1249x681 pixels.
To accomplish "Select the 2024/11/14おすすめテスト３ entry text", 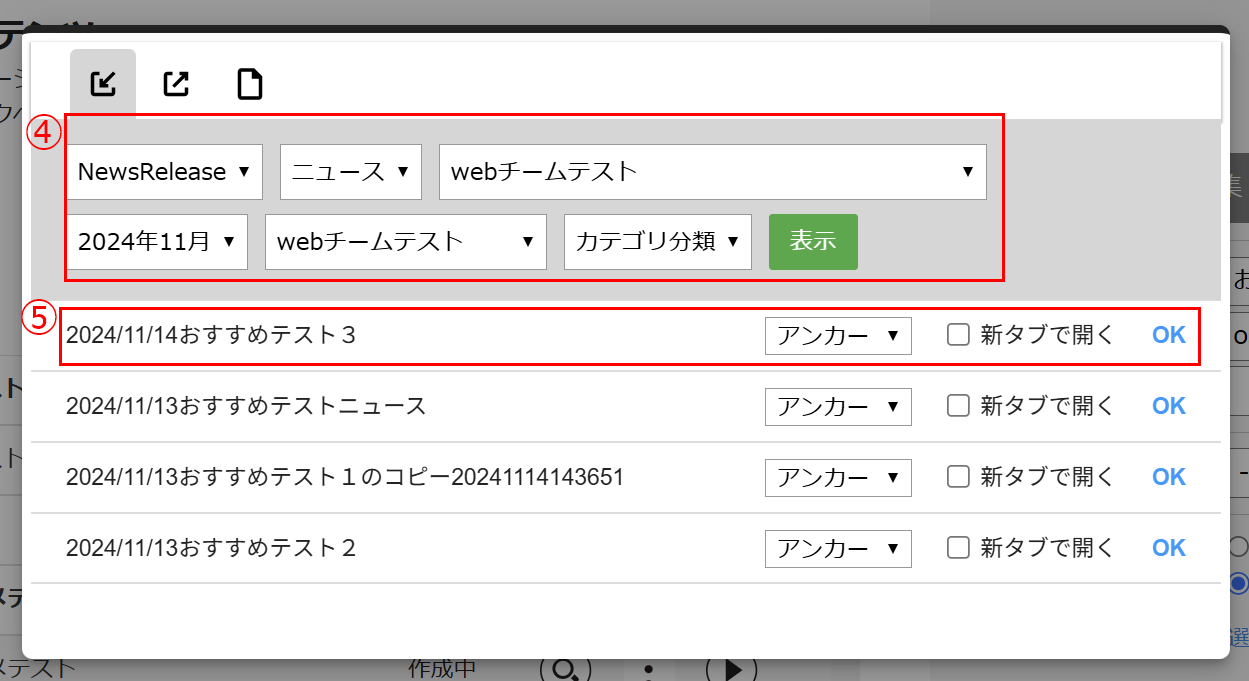I will pyautogui.click(x=211, y=336).
